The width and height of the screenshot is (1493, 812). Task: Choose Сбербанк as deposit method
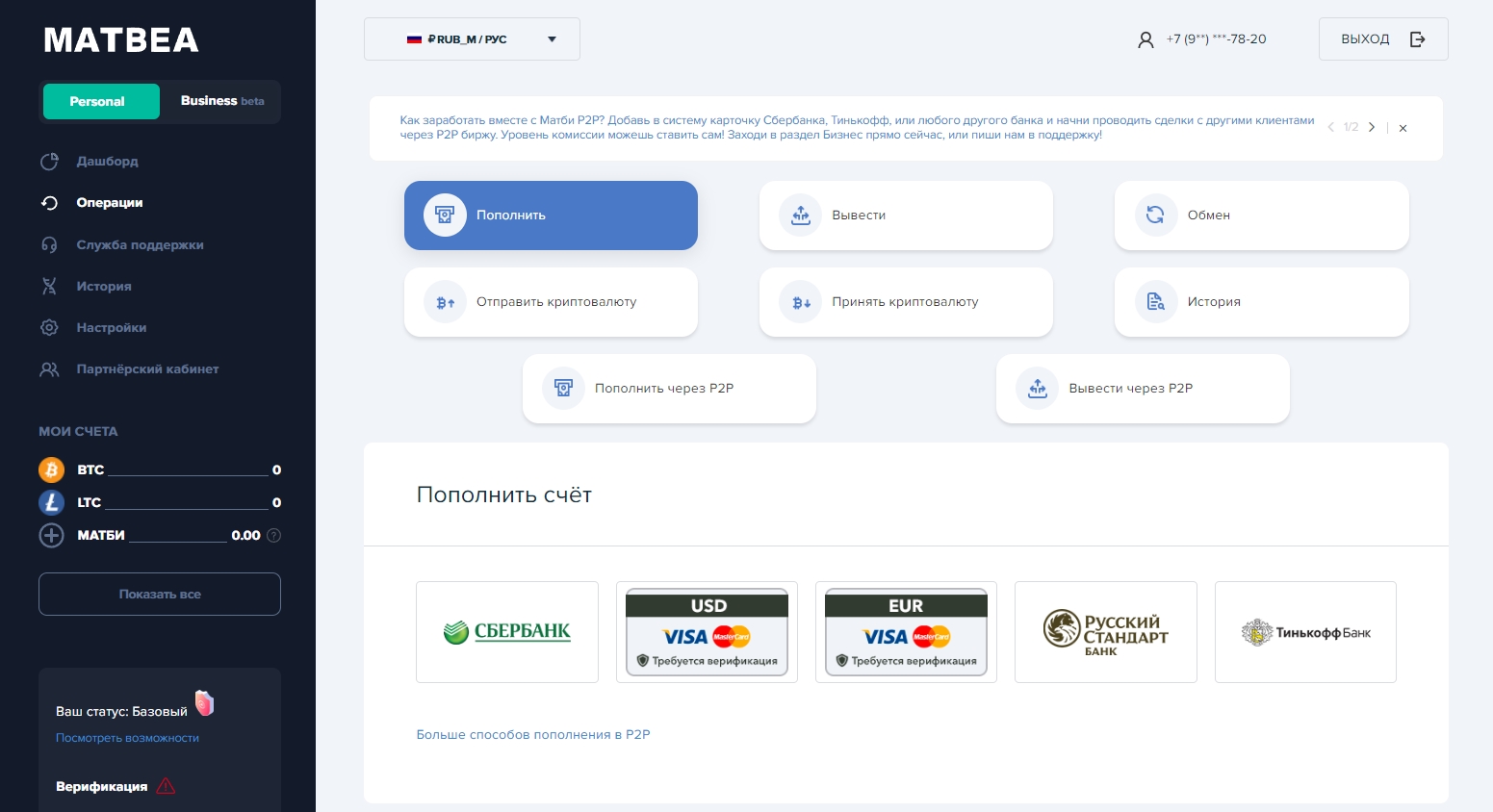pos(507,632)
